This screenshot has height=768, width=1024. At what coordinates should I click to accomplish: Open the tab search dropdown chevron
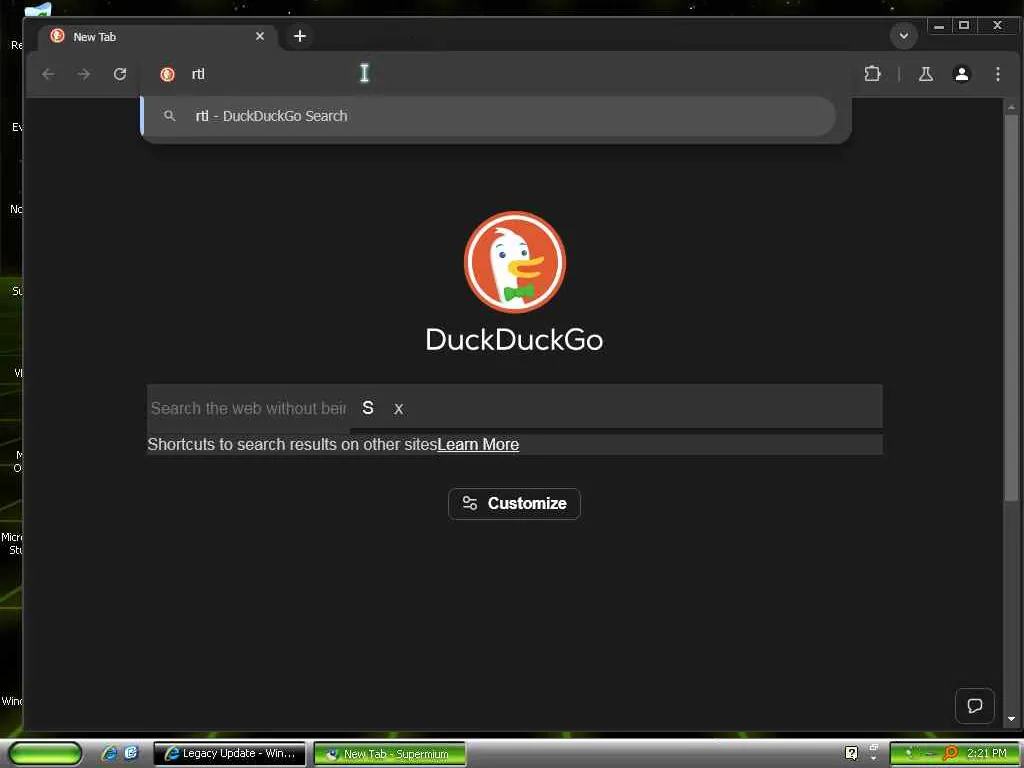(904, 36)
